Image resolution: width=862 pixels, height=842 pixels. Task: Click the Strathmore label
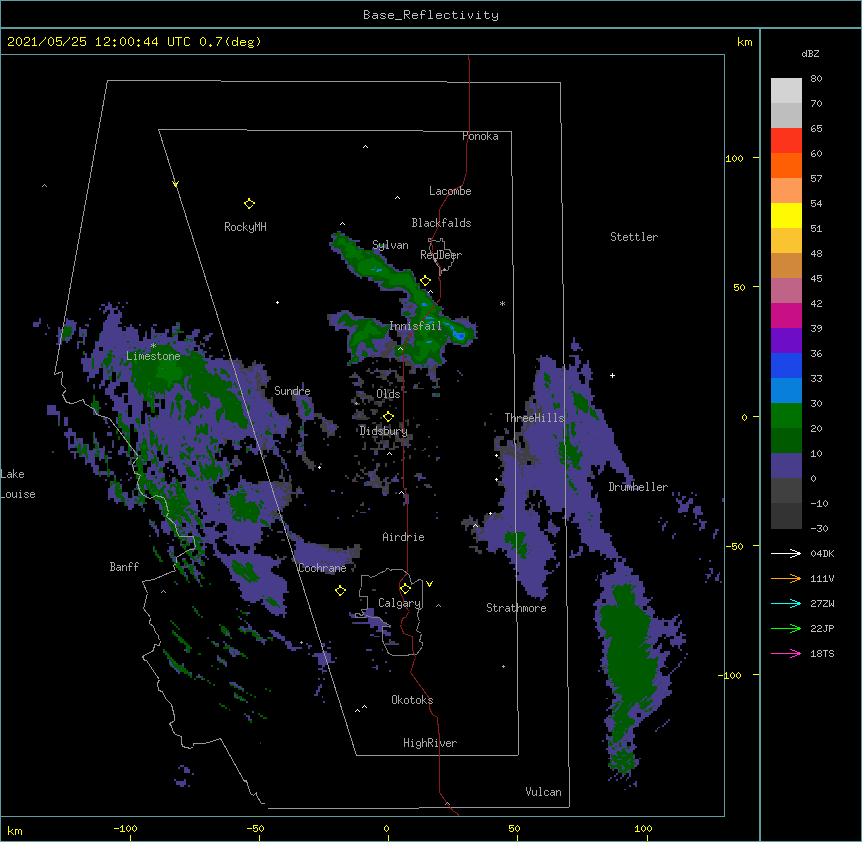click(x=516, y=608)
